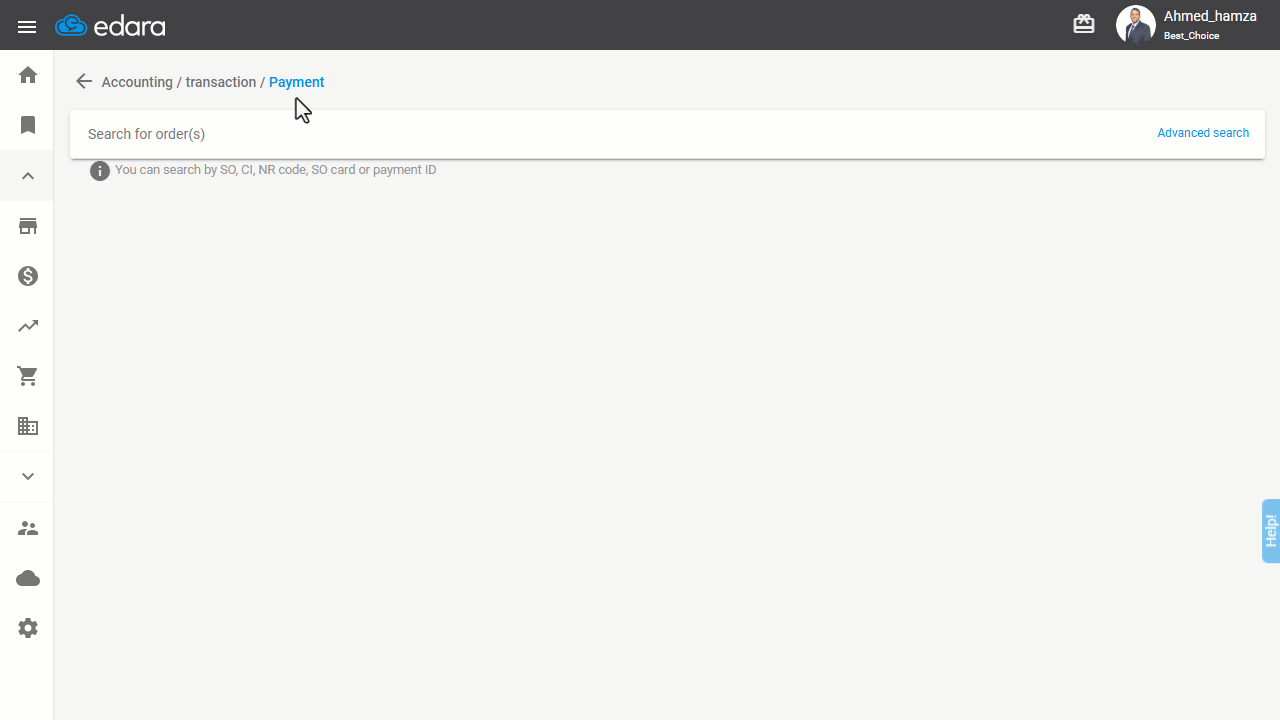
Task: Open Advanced search
Action: 1203,133
